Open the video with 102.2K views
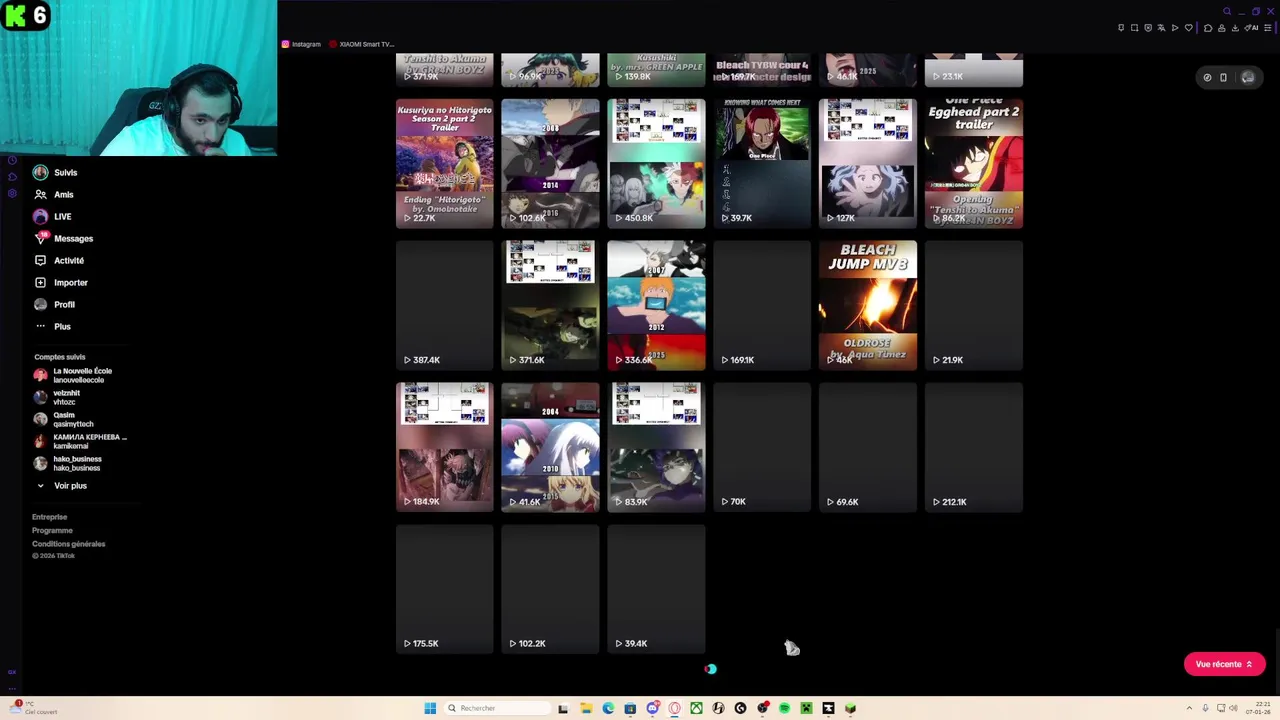 (550, 590)
